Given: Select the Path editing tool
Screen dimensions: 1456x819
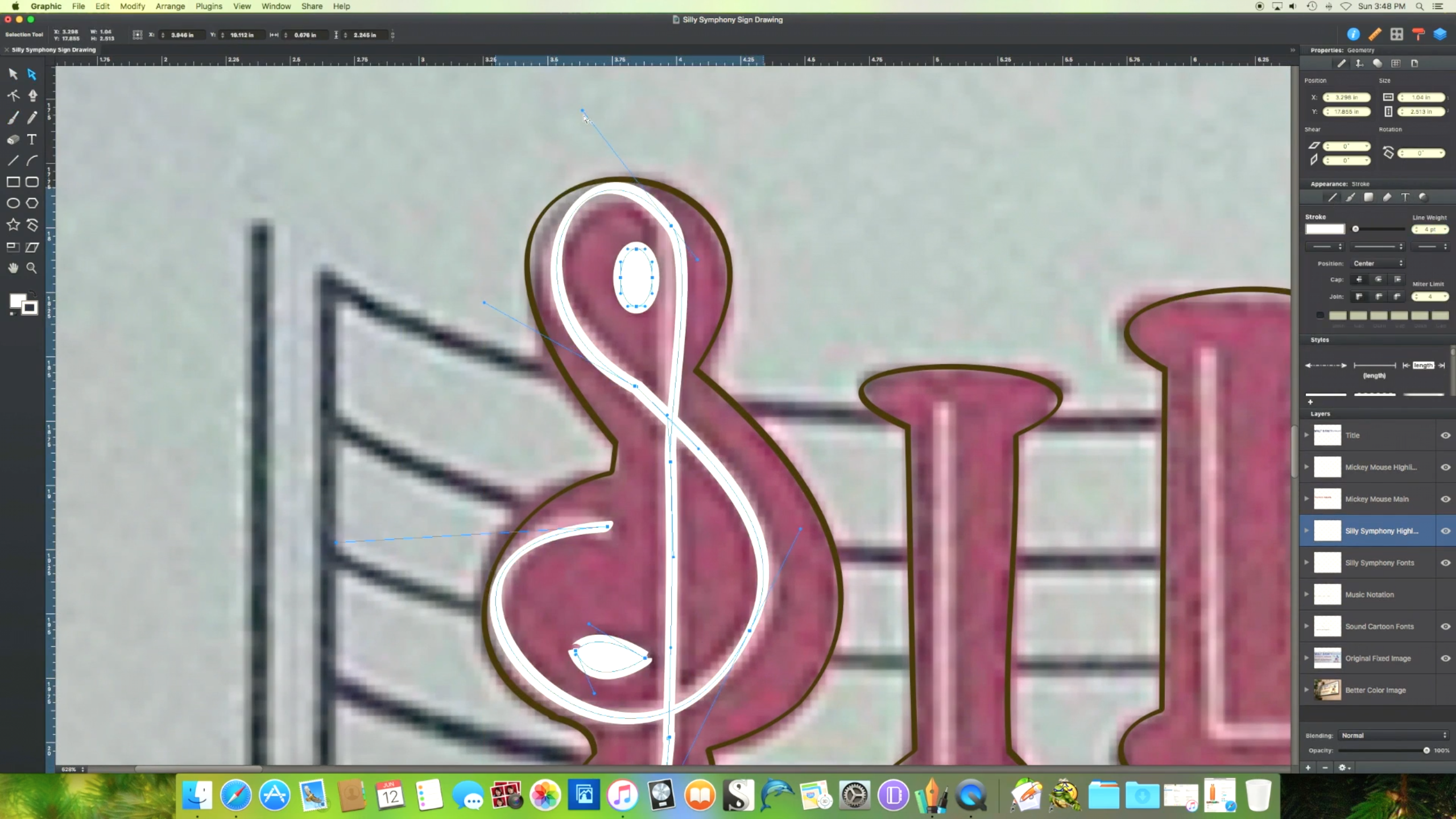Looking at the screenshot, I should (13, 96).
